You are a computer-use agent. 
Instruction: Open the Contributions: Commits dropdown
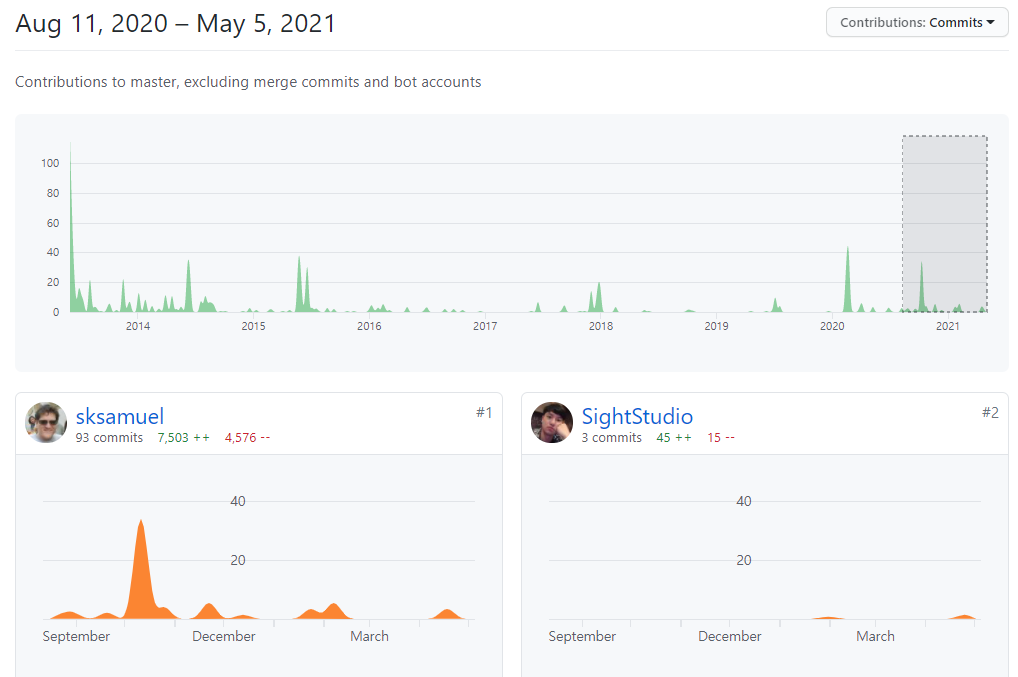pyautogui.click(x=916, y=22)
